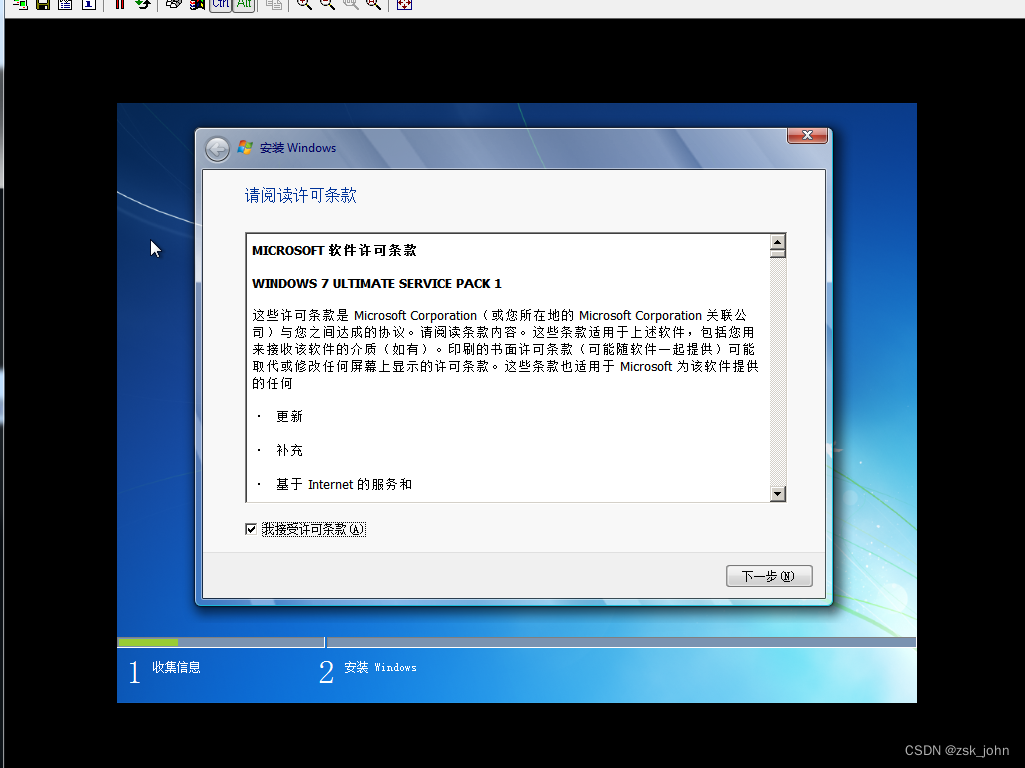Toggle the Ctrl key toolbar button

click(221, 4)
